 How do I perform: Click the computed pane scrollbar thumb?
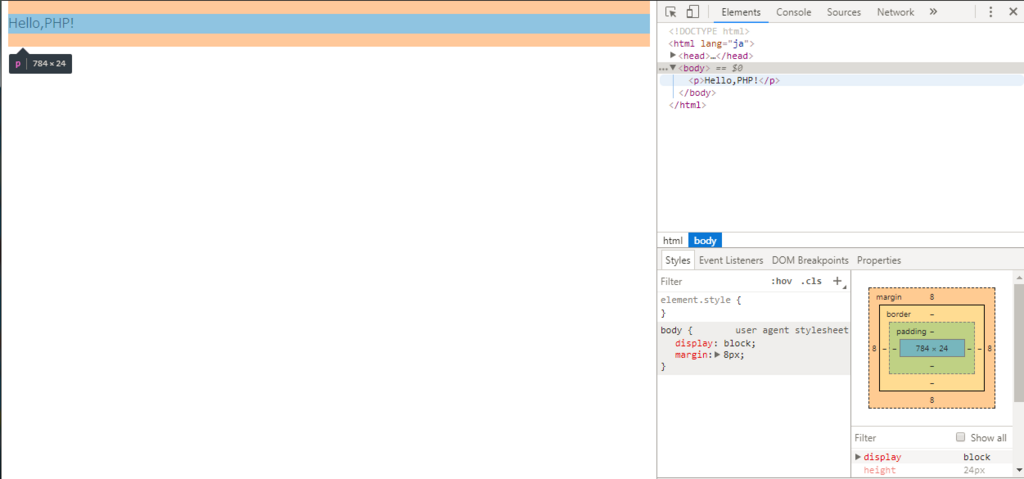(1018, 342)
